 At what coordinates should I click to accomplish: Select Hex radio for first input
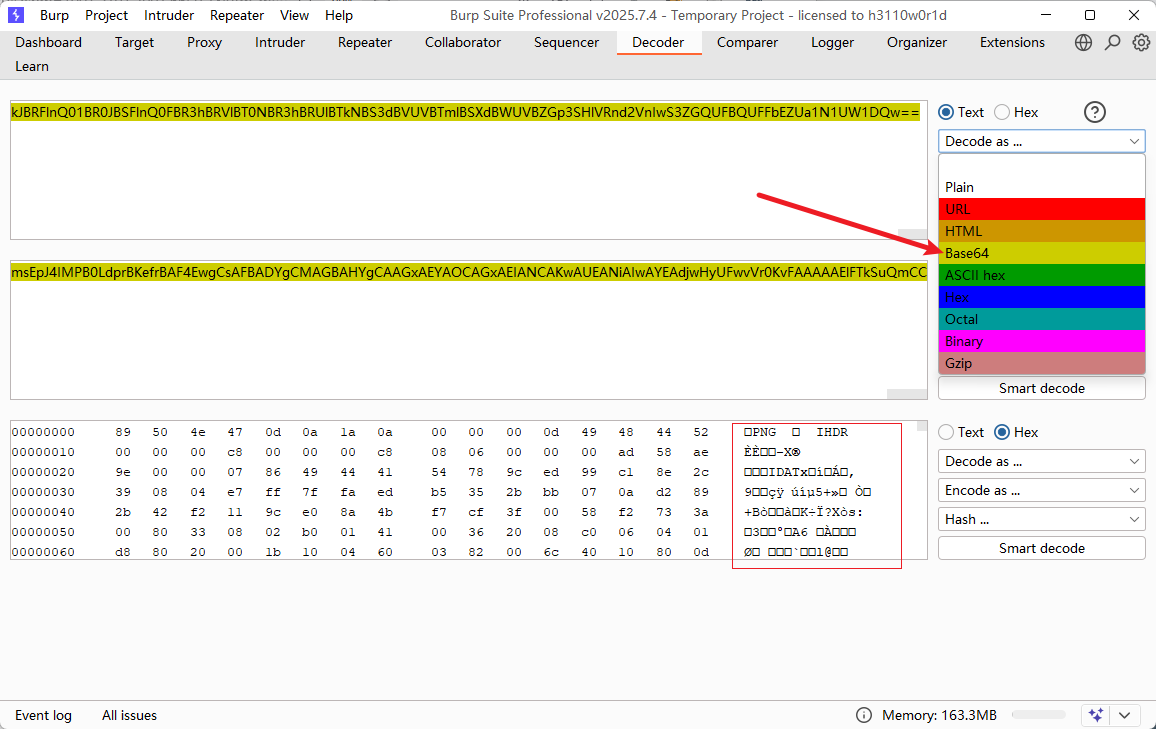[x=1002, y=112]
